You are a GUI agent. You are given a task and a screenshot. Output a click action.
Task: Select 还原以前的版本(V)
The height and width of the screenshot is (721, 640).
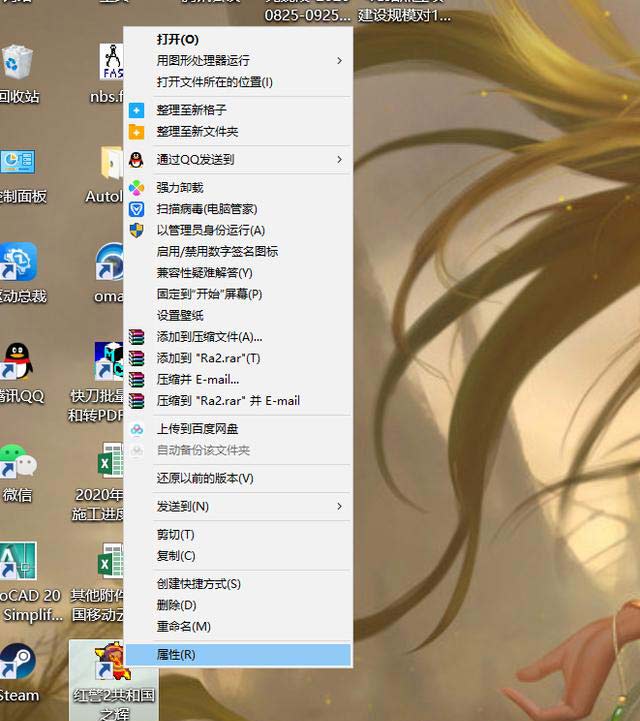coord(238,478)
